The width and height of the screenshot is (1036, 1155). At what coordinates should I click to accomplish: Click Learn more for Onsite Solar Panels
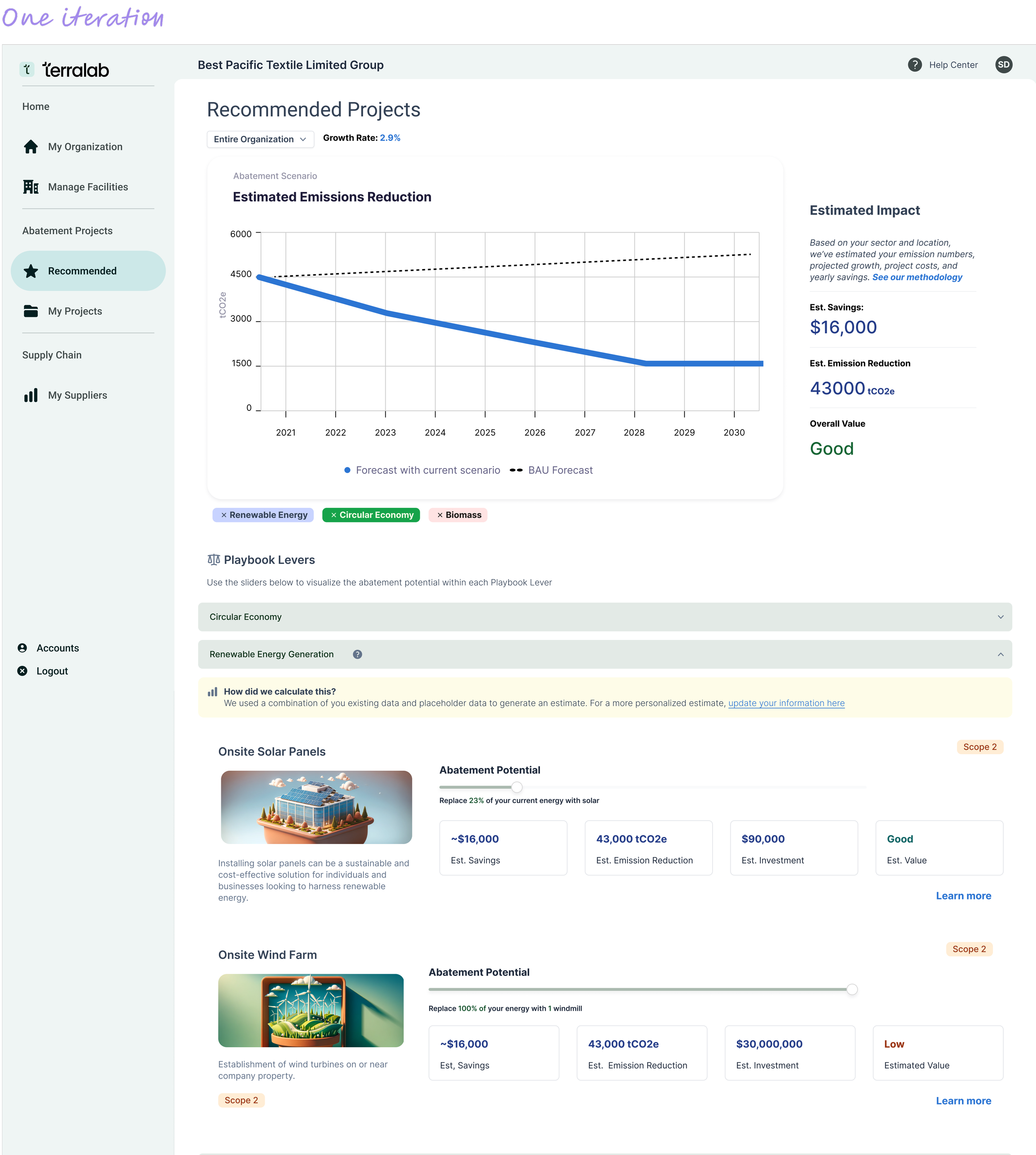[963, 896]
